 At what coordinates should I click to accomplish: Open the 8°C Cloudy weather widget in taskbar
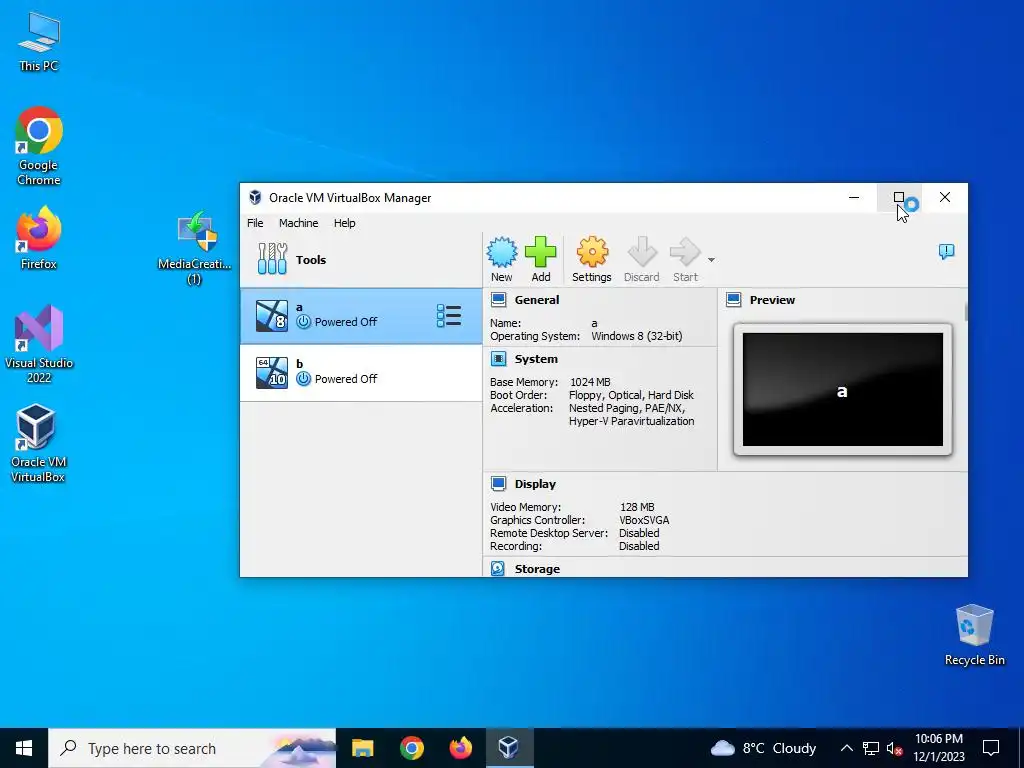tap(763, 748)
